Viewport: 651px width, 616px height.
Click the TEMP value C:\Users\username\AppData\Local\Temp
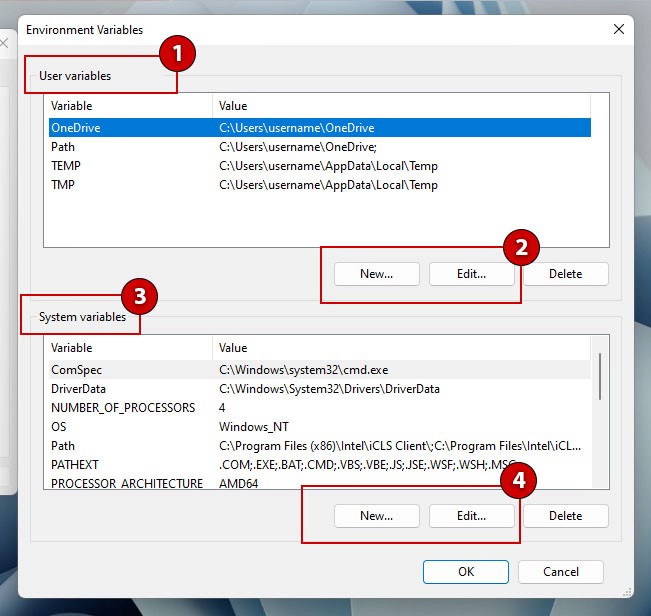[328, 166]
